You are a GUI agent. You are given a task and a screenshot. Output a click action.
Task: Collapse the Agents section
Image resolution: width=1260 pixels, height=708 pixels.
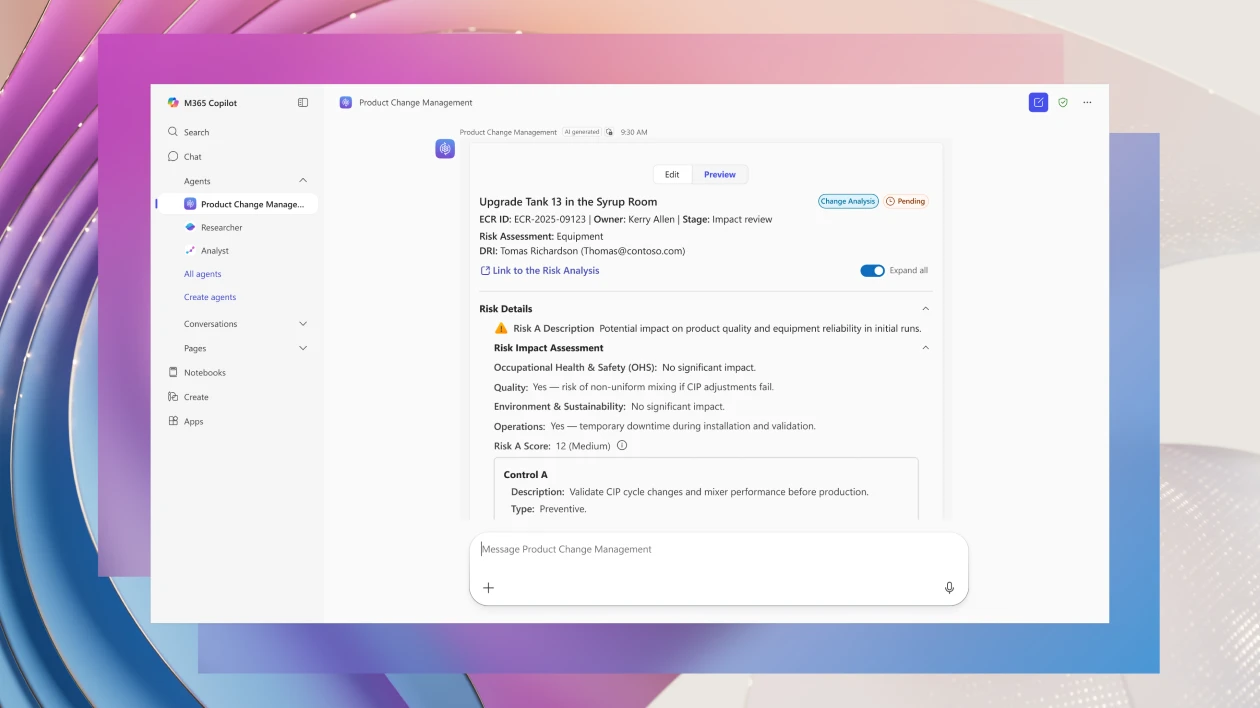tap(303, 181)
